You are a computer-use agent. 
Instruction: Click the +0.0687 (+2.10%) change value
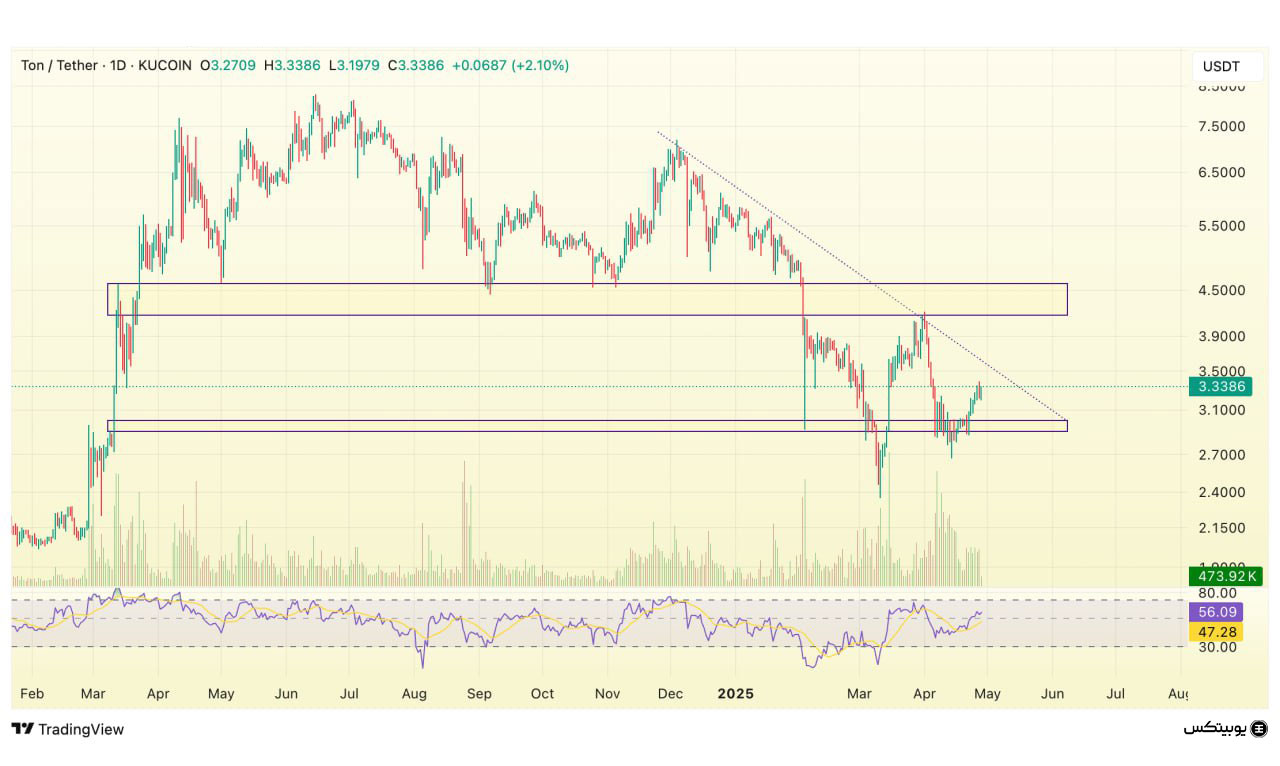coord(510,66)
